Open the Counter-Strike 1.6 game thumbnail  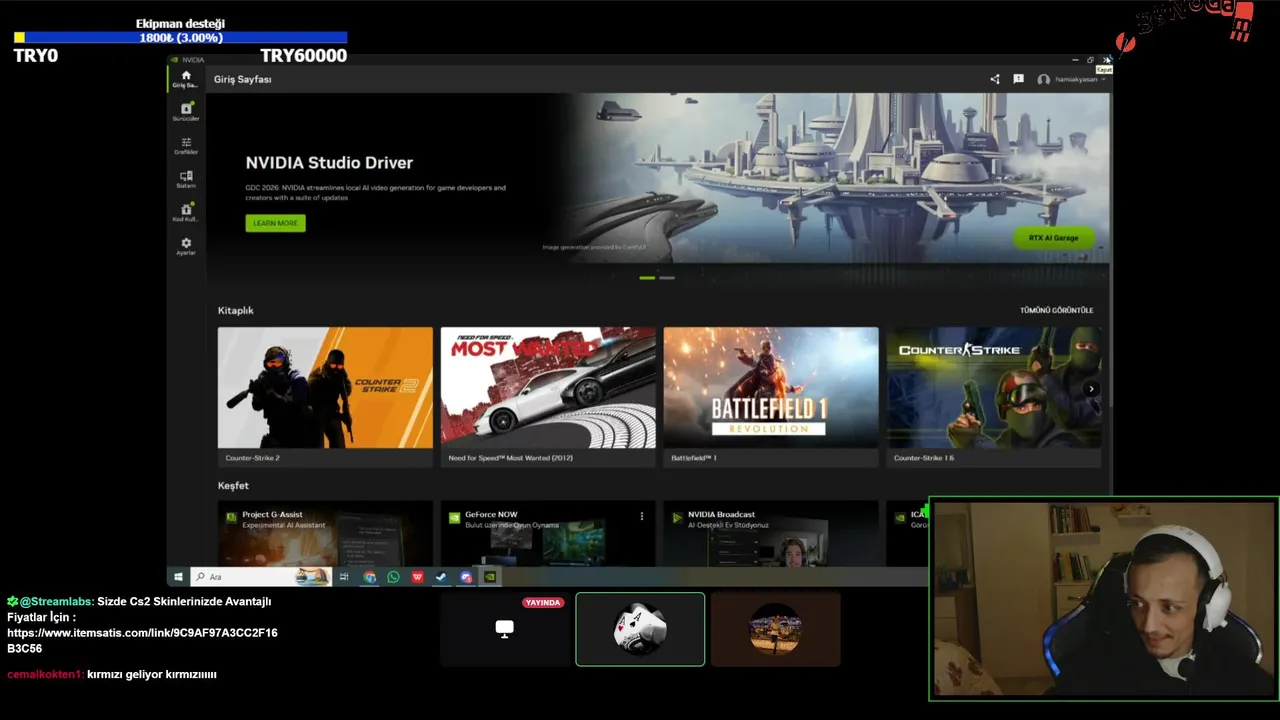(994, 388)
